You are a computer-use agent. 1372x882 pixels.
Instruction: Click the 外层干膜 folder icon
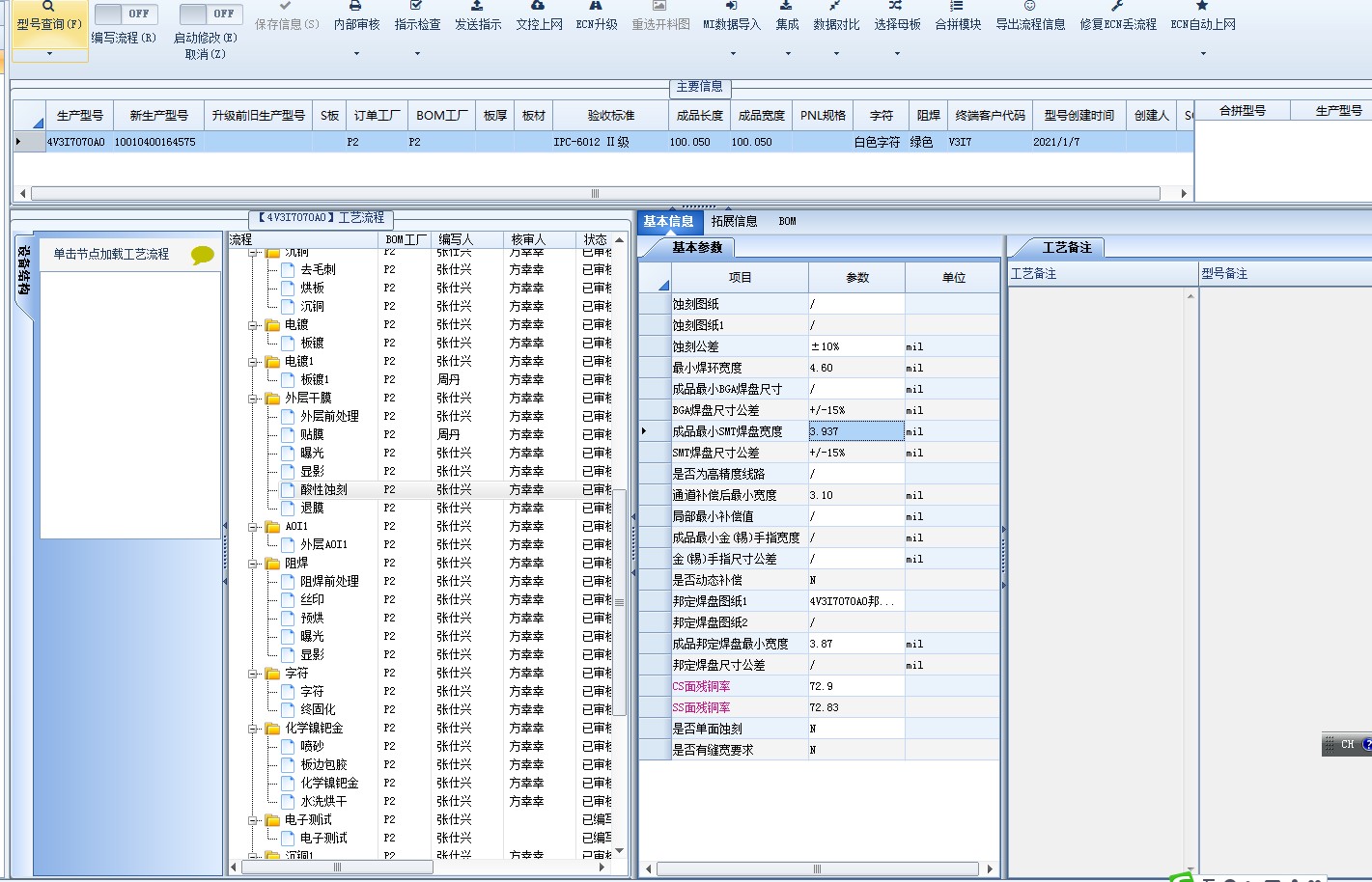[x=273, y=399]
